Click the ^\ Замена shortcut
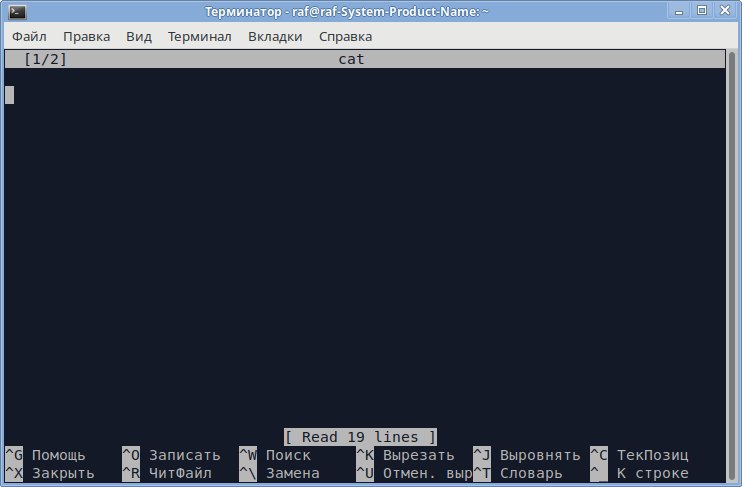742x487 pixels. (x=279, y=473)
